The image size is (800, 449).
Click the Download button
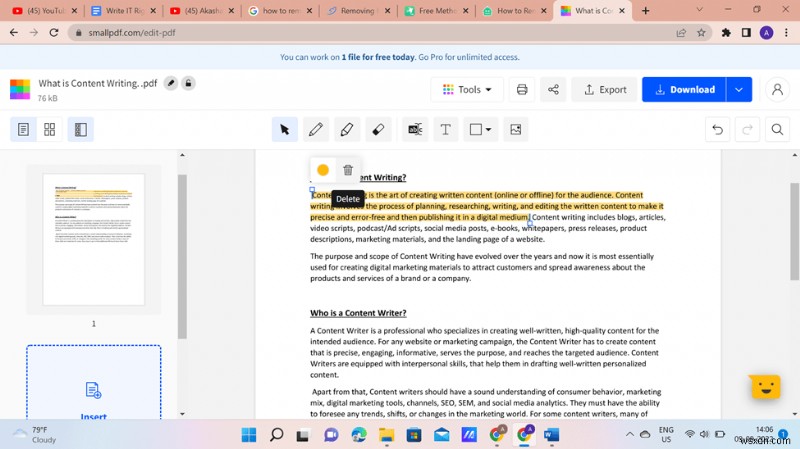pos(684,90)
